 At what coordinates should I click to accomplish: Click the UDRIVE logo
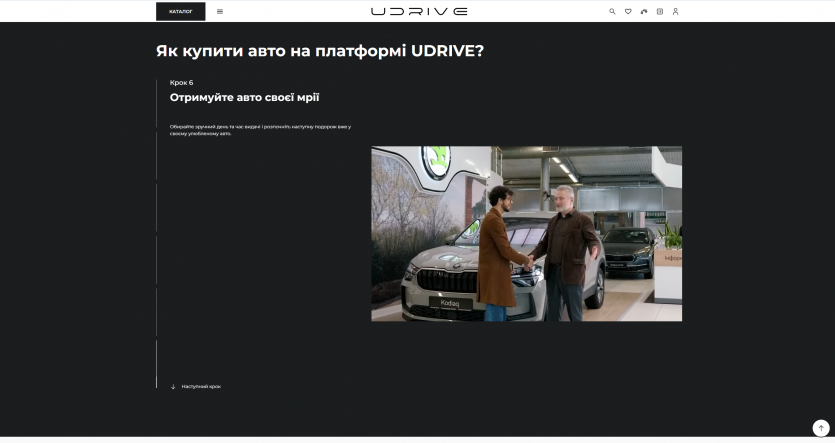coord(418,12)
